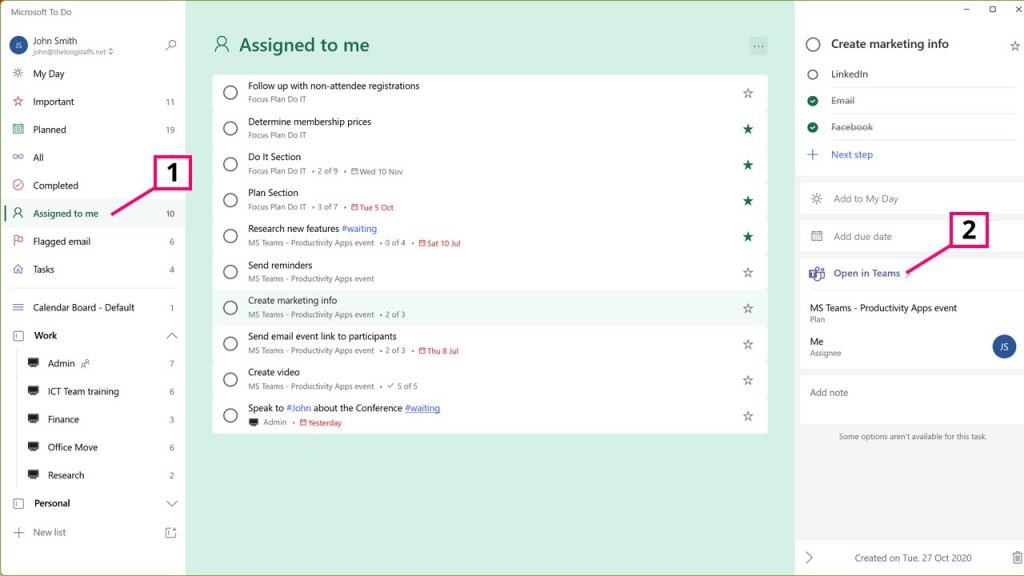Open the Assigned to me options menu

[x=757, y=45]
